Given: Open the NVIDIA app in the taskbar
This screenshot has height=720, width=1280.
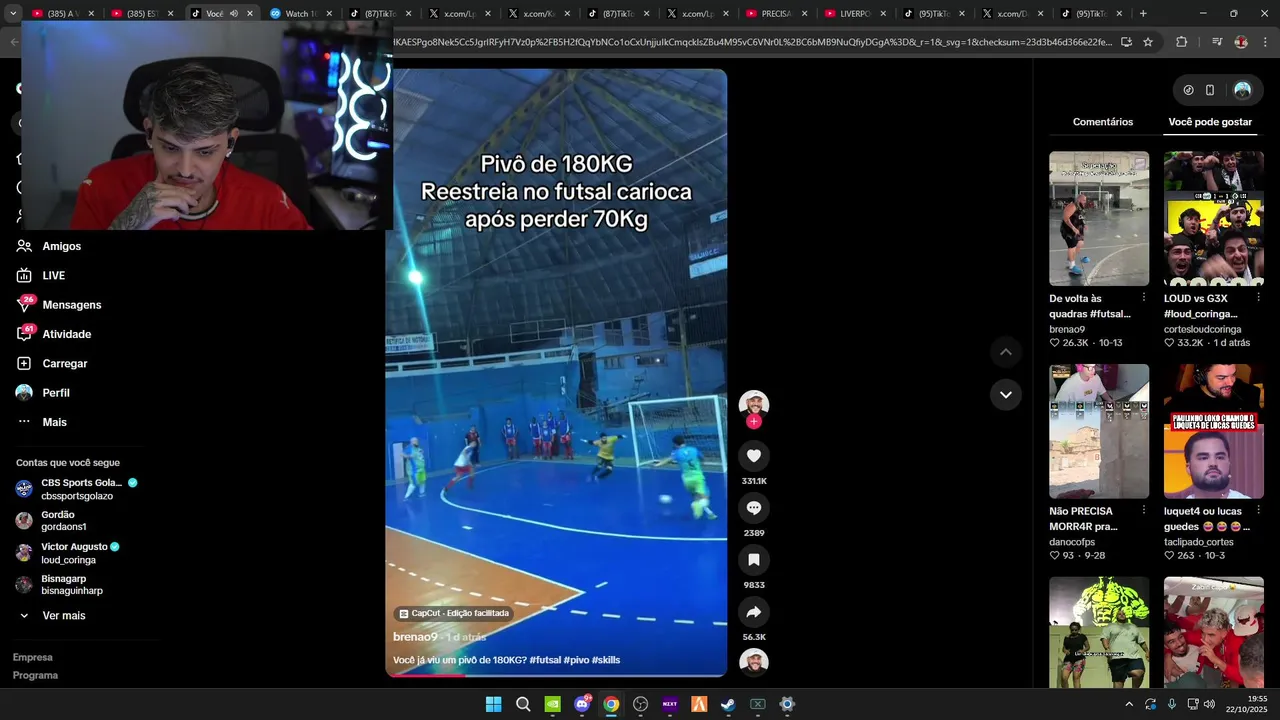Looking at the screenshot, I should tap(552, 704).
